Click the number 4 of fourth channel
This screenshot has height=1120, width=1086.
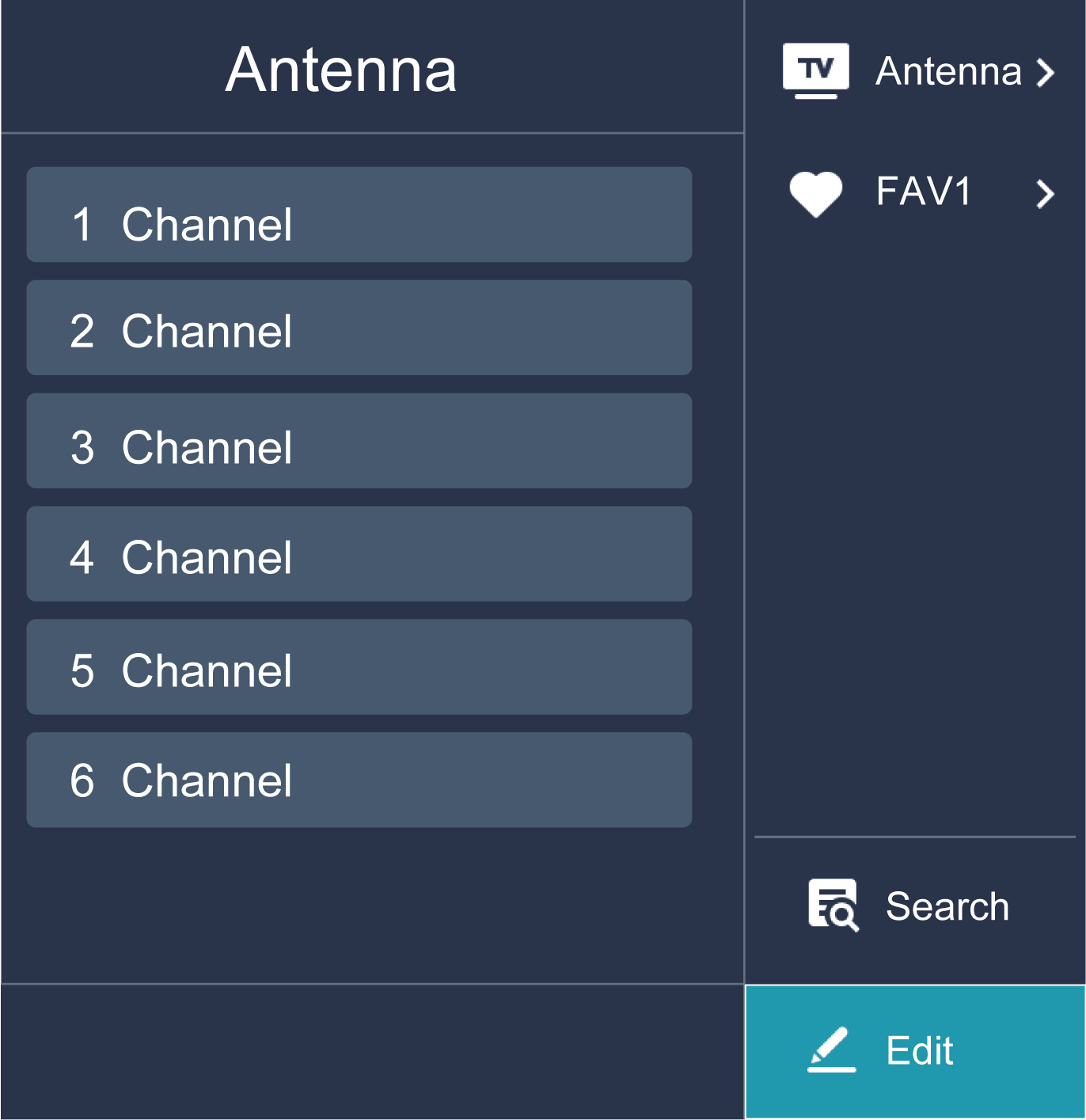pos(82,558)
